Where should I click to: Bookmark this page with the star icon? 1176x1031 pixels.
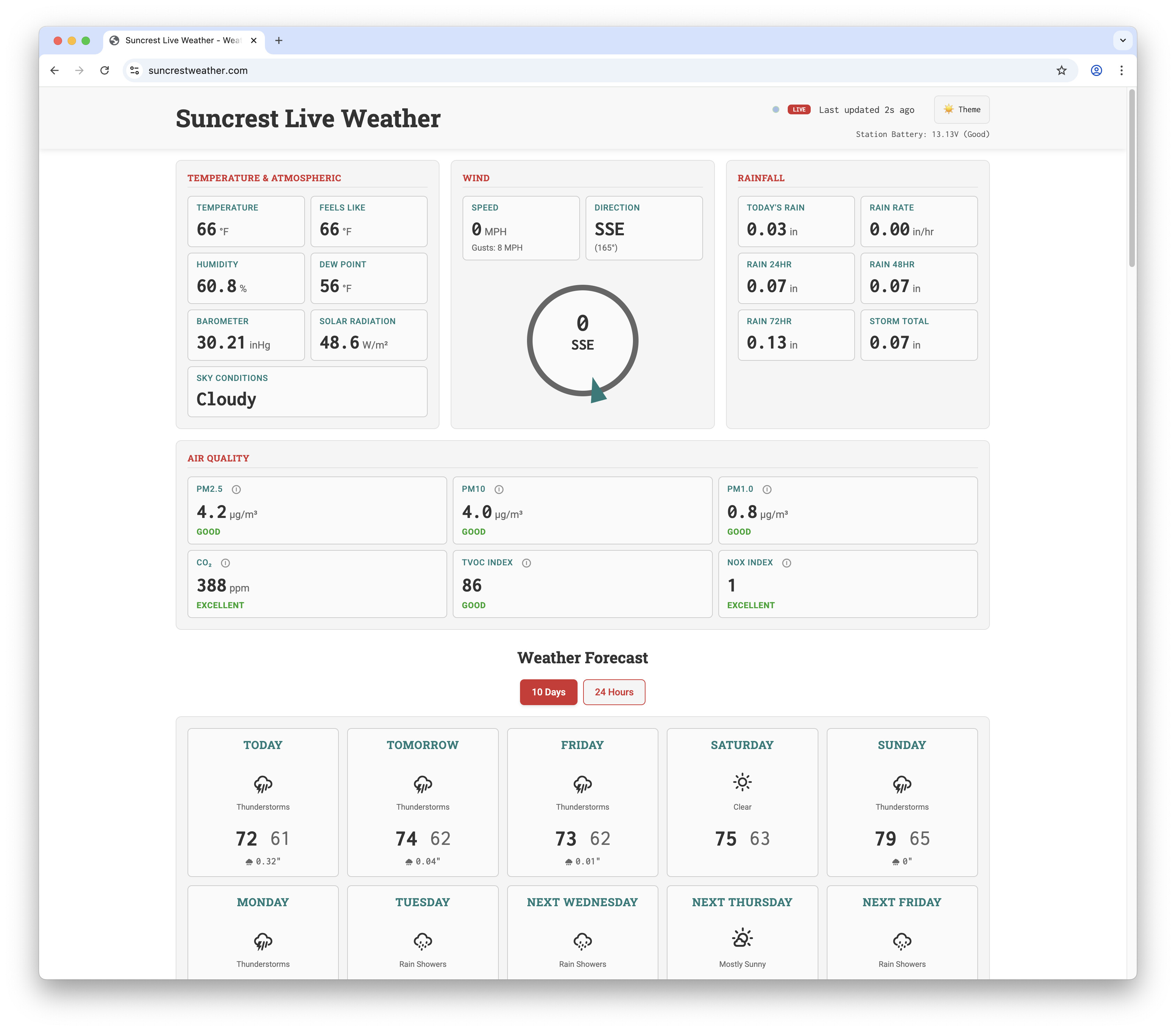1061,70
